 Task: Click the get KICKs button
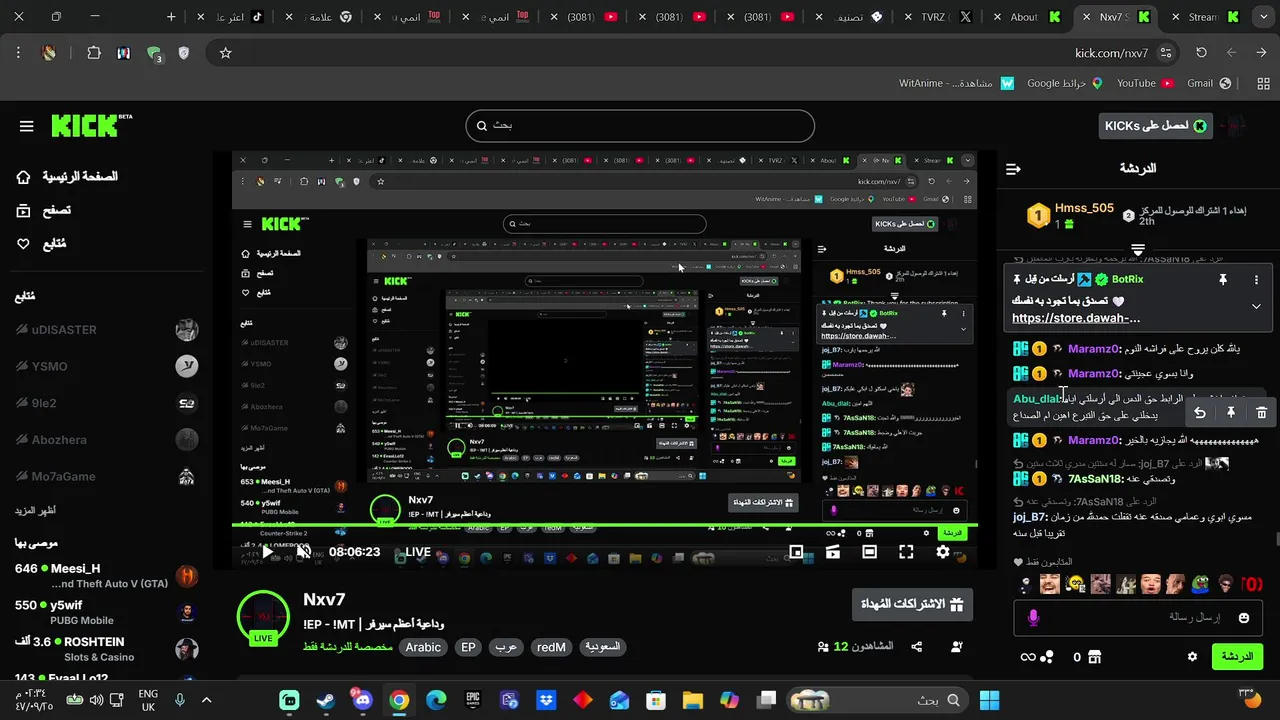[1157, 125]
